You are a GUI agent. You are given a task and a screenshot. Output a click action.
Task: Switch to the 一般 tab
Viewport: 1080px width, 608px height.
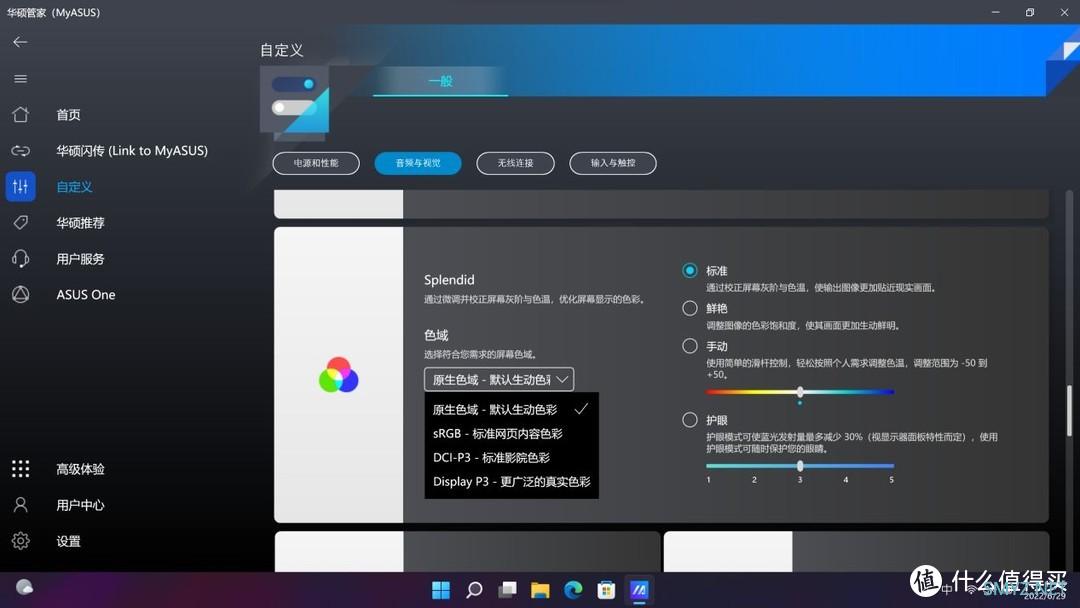(440, 81)
